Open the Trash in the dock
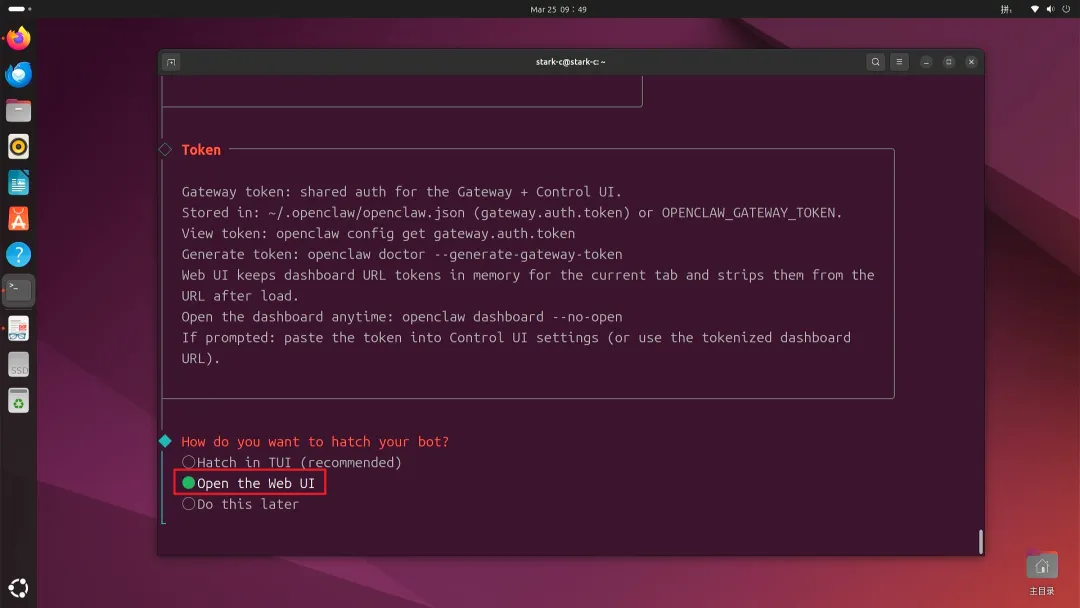Image resolution: width=1080 pixels, height=608 pixels. pyautogui.click(x=19, y=401)
